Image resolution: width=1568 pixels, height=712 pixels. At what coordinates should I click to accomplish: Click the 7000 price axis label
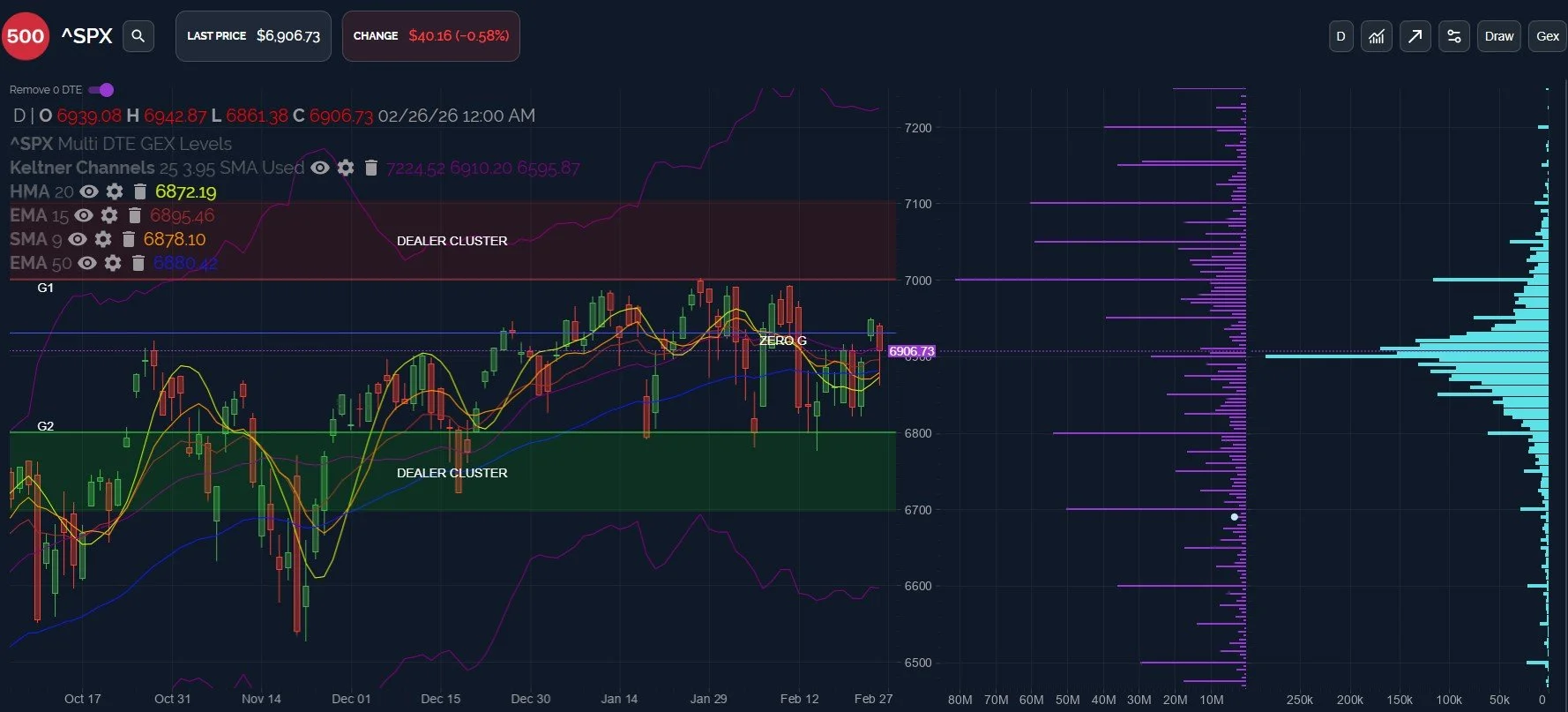point(918,281)
